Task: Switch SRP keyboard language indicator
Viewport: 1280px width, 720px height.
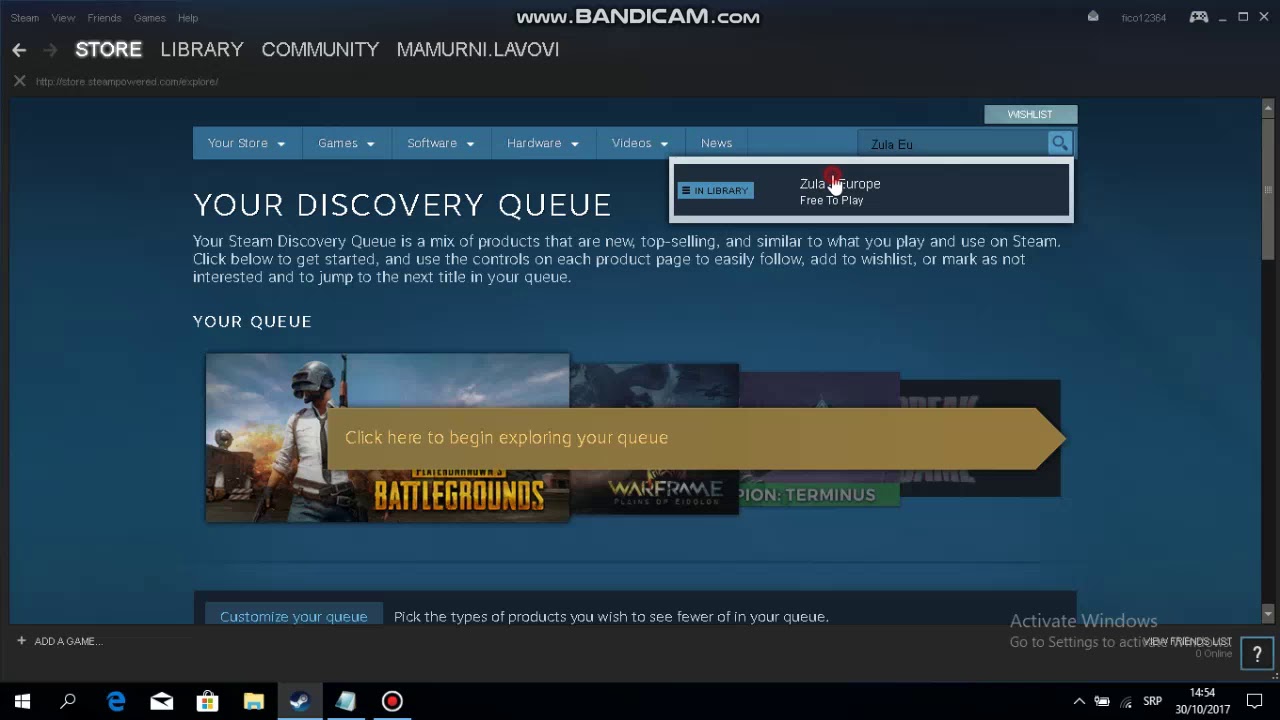Action: point(1153,701)
